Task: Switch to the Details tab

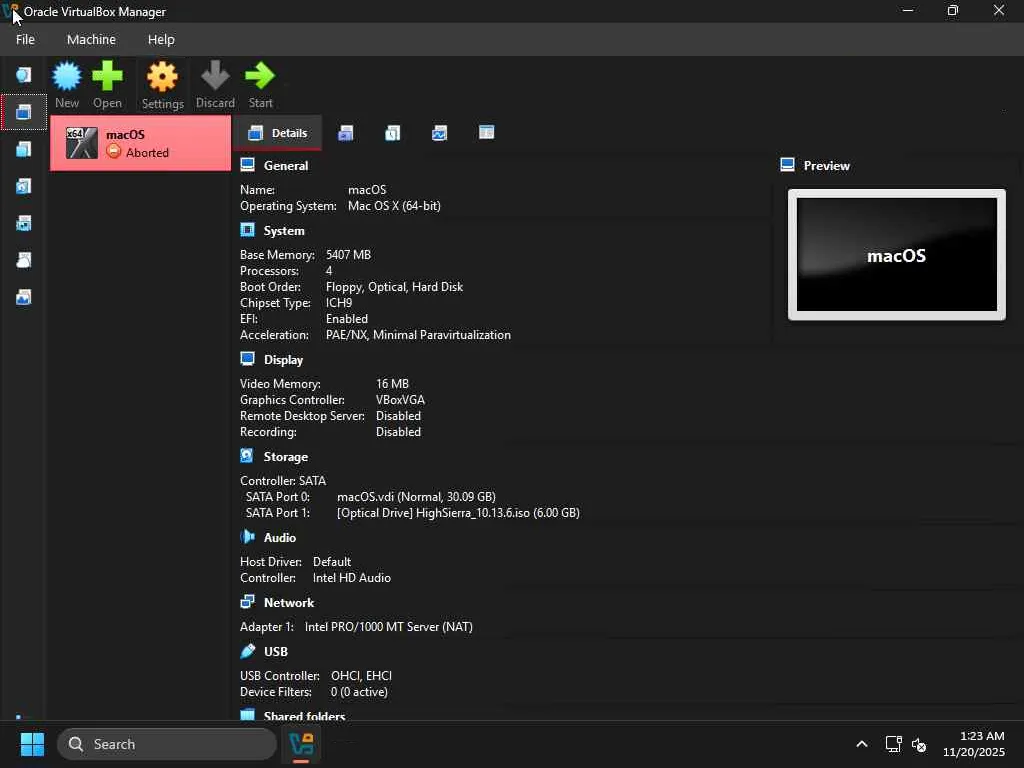Action: [278, 133]
